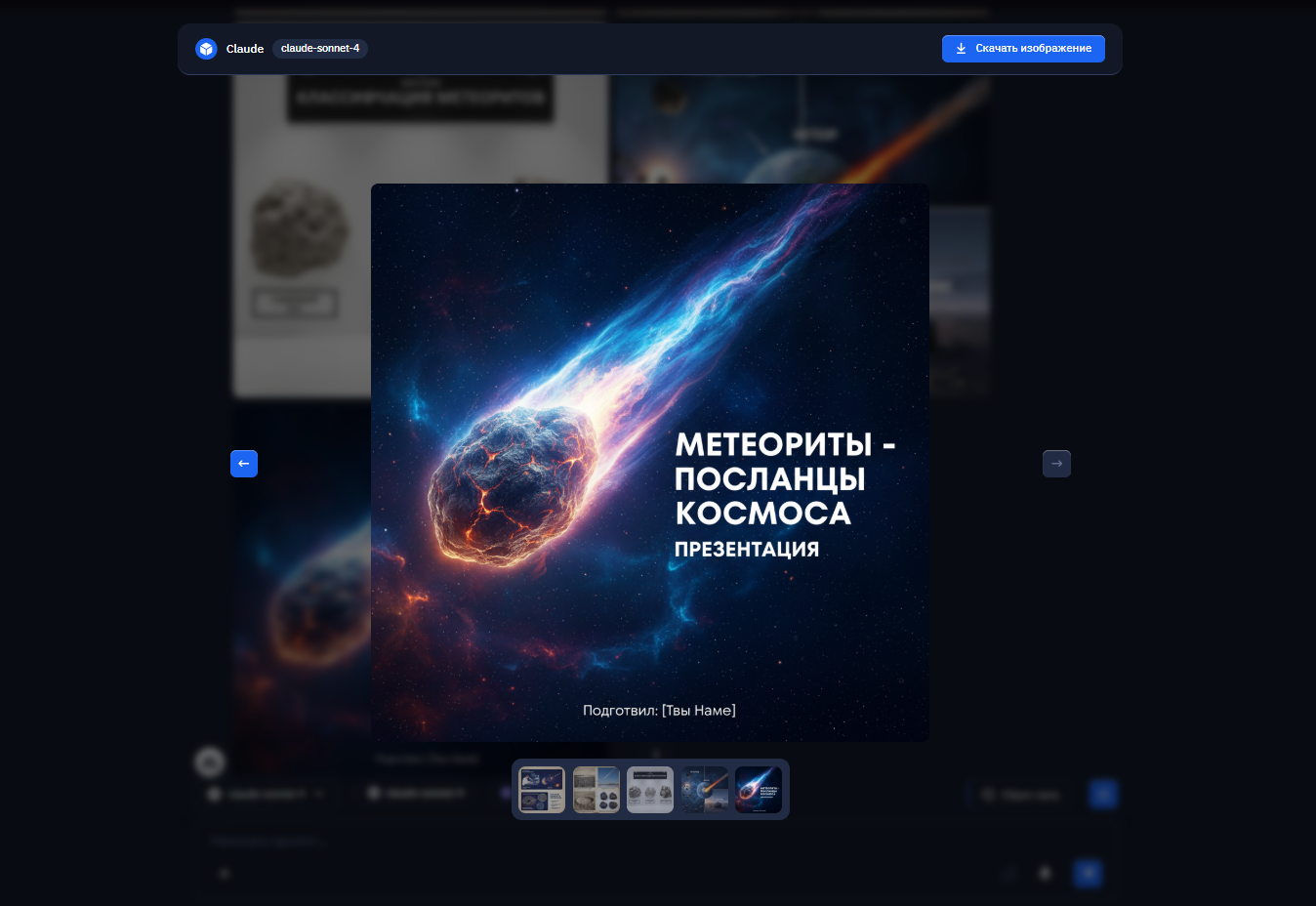Go to previous image with left arrow
1316x906 pixels.
(x=244, y=464)
